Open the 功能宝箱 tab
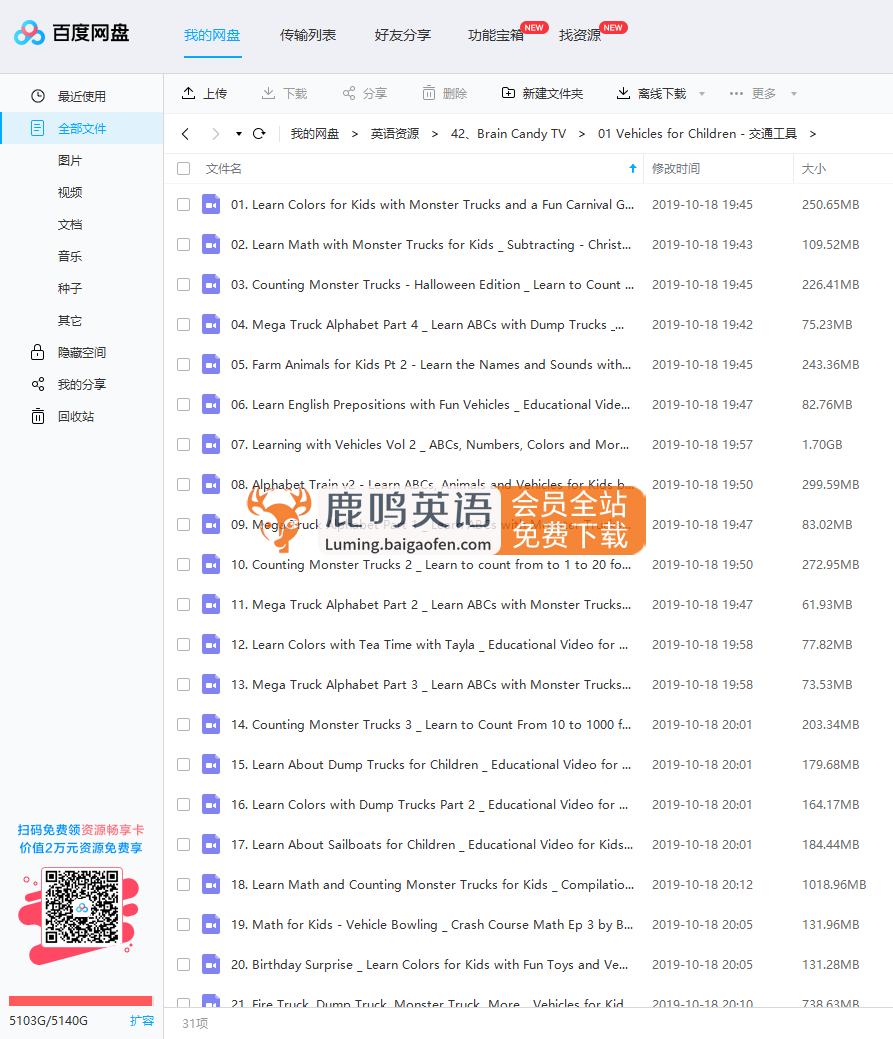The image size is (893, 1039). (496, 34)
